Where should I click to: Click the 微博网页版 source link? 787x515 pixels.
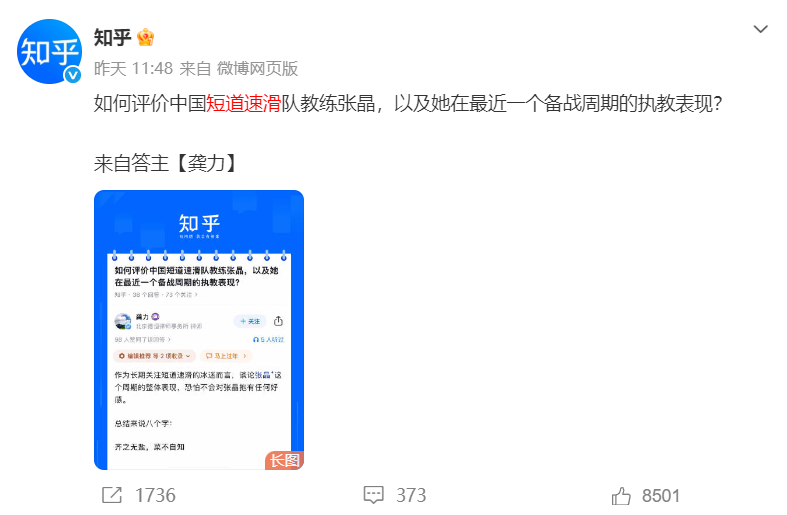point(257,68)
